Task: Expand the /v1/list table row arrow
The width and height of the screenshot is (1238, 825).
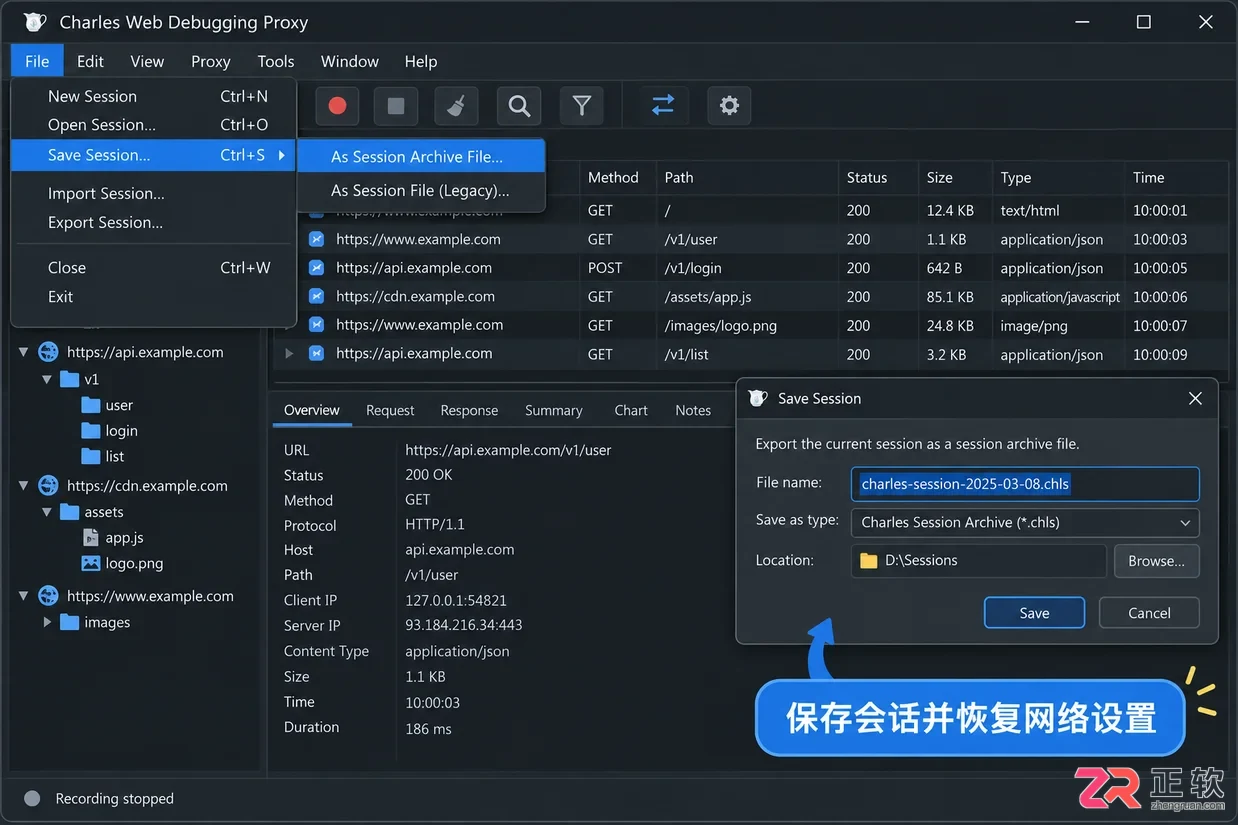Action: [290, 354]
